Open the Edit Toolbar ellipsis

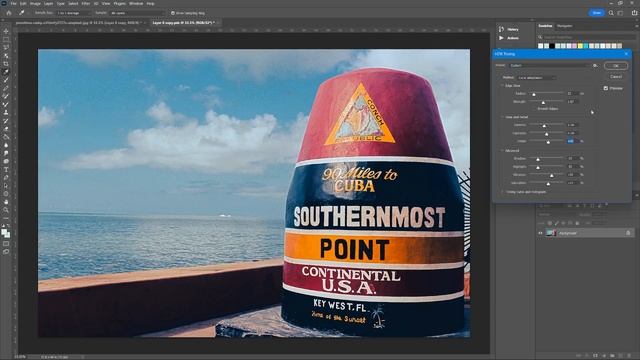tap(6, 218)
